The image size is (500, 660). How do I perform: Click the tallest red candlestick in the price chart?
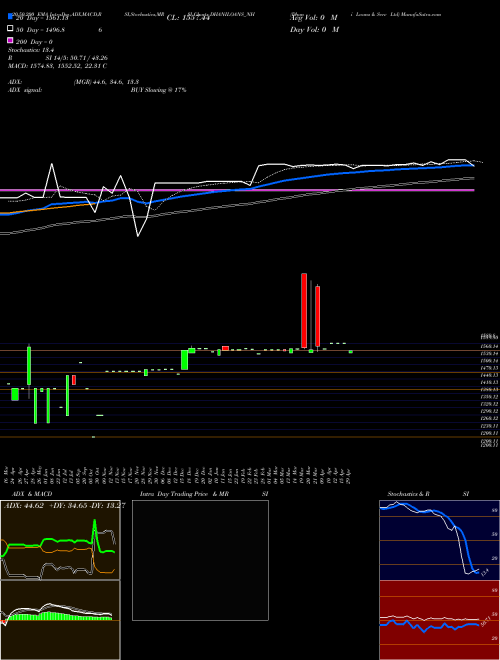tap(304, 310)
